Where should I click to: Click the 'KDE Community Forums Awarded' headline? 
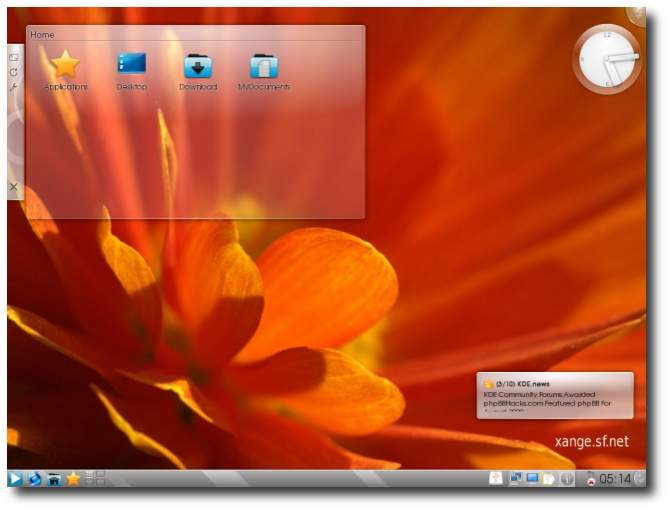click(x=539, y=394)
